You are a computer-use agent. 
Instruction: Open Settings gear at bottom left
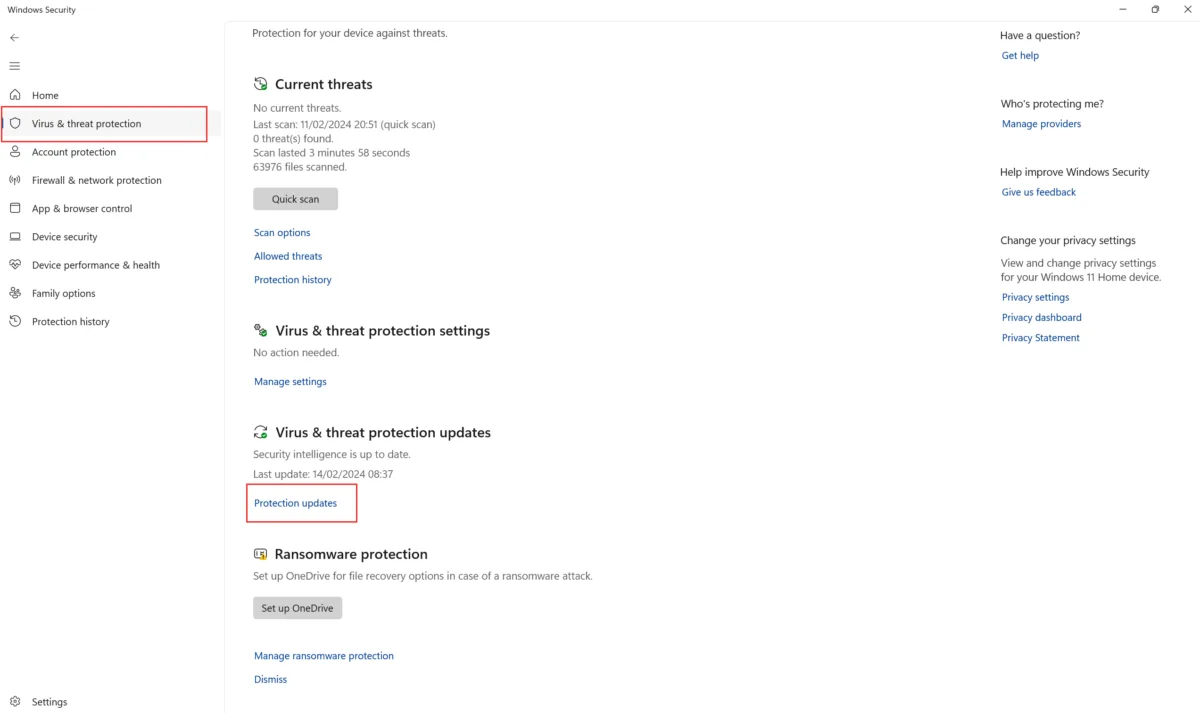15,702
